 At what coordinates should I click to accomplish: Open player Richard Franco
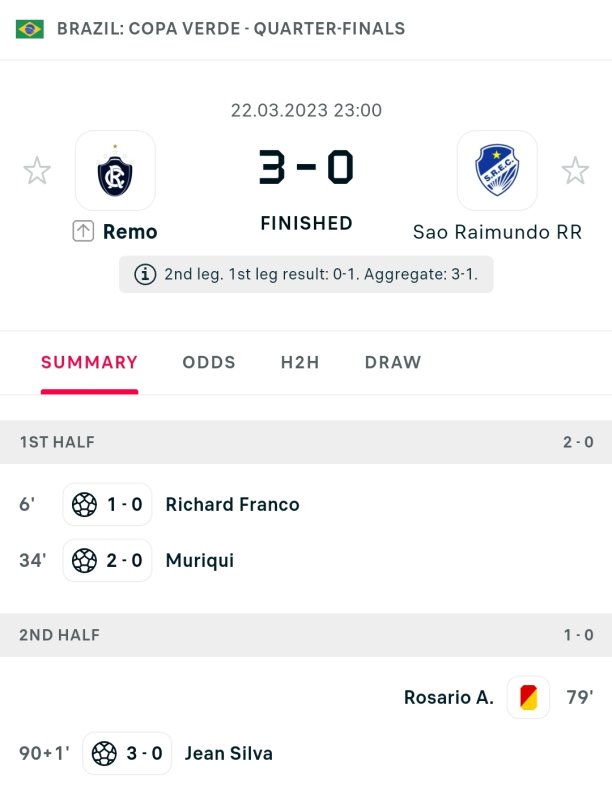click(x=232, y=505)
